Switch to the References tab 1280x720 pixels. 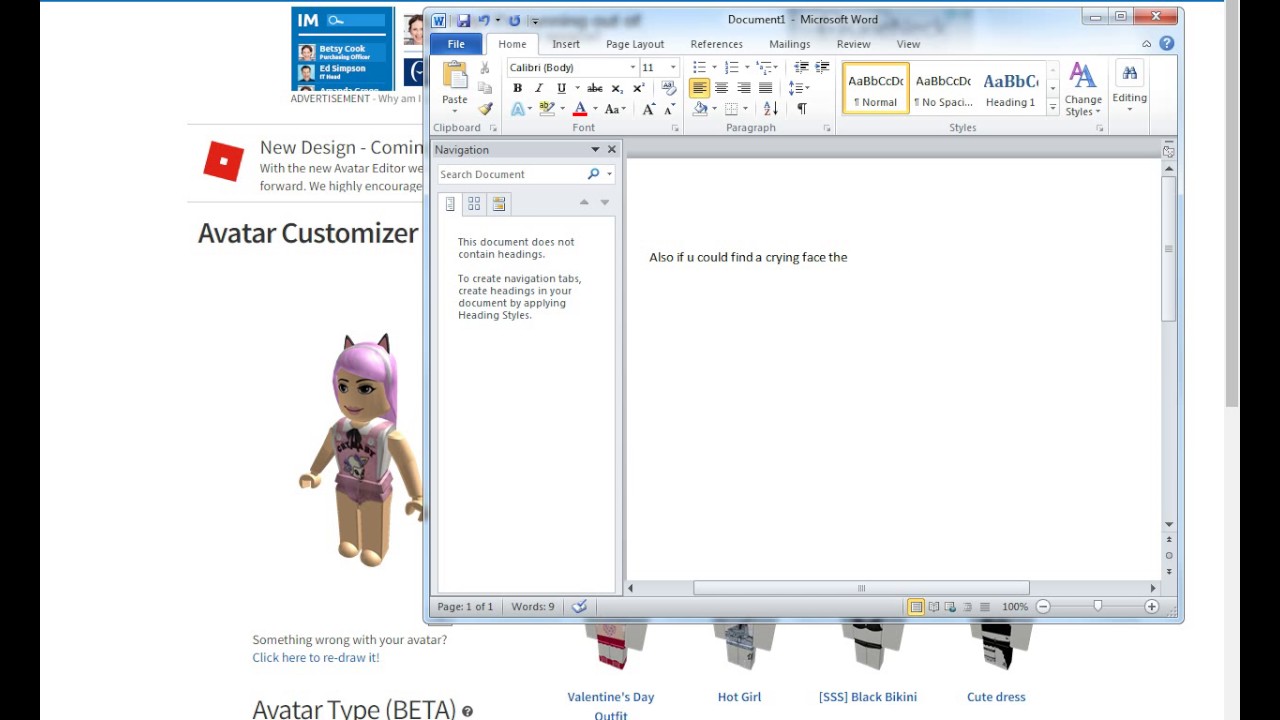(x=716, y=44)
